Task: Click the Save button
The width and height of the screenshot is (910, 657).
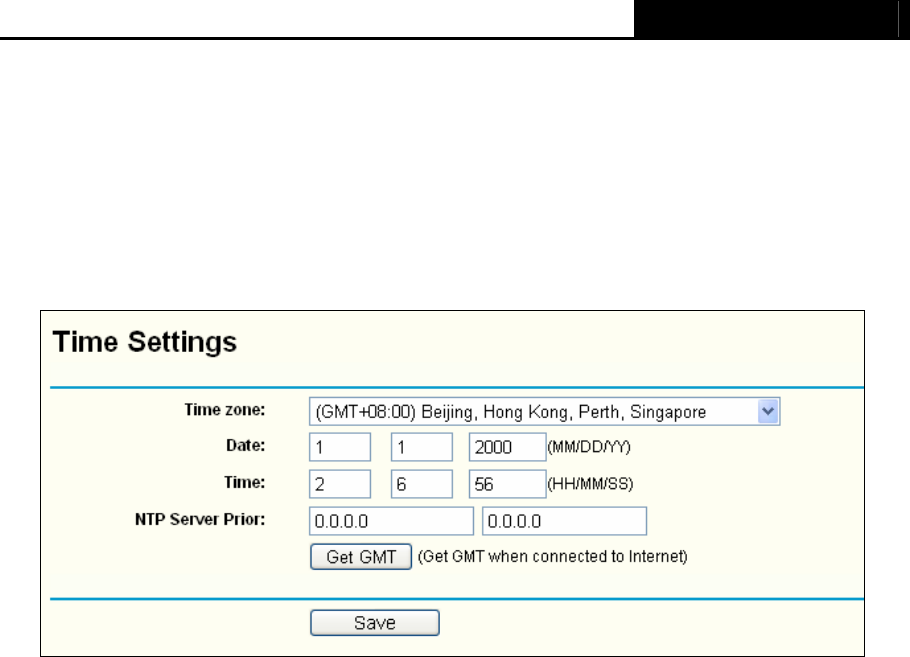Action: click(x=375, y=623)
